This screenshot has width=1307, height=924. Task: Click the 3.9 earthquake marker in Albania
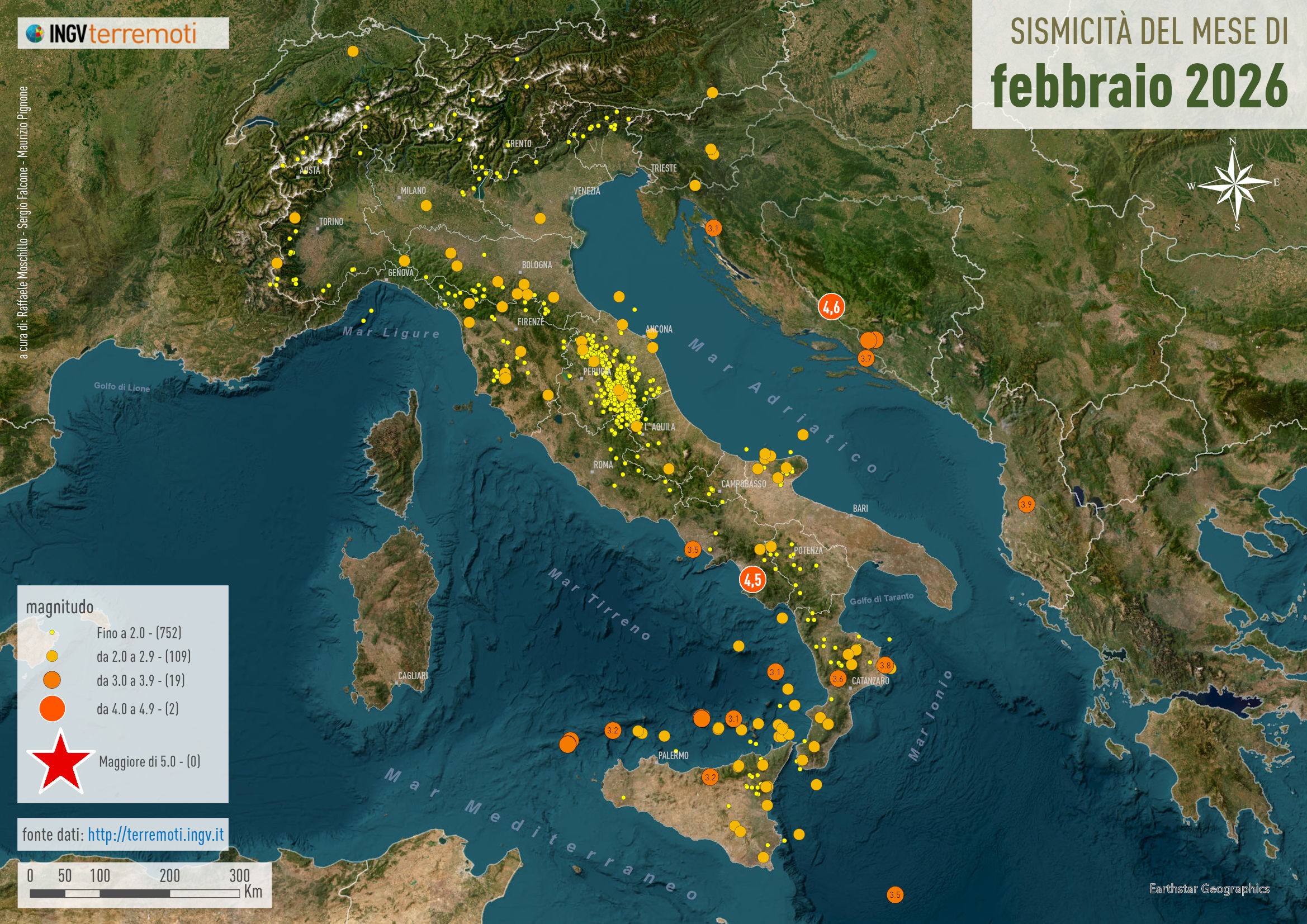pyautogui.click(x=1026, y=504)
